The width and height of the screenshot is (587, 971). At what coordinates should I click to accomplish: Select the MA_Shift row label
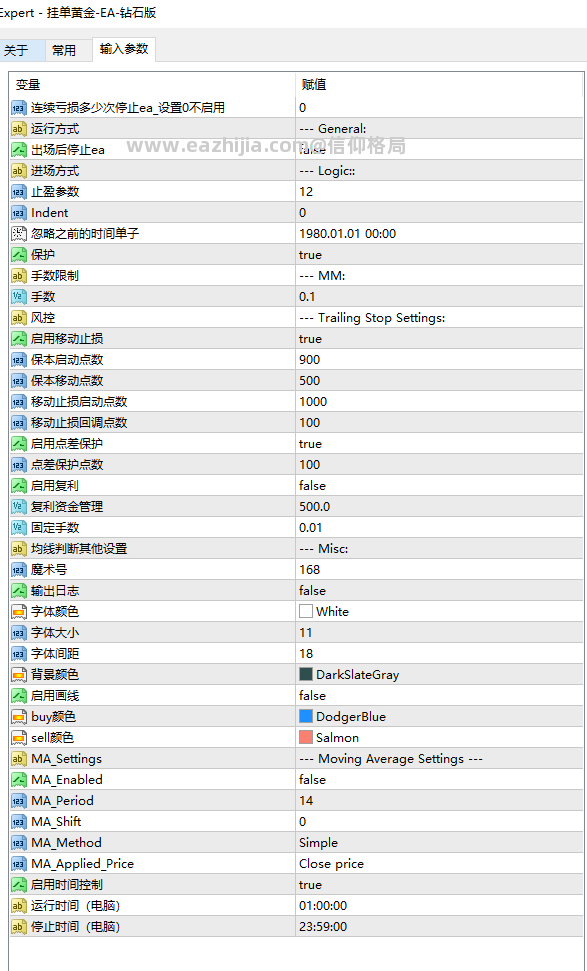click(x=56, y=822)
